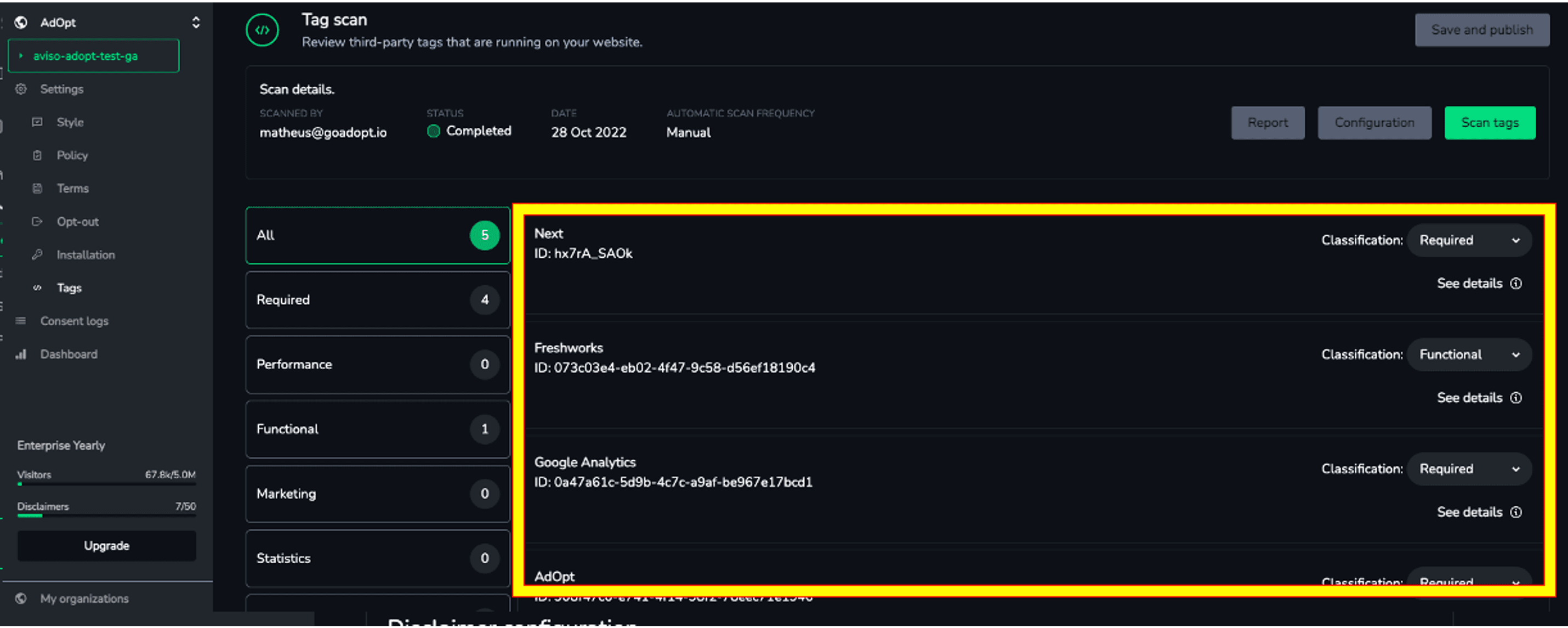
Task: Click See details for Google Analytics
Action: (x=1469, y=512)
